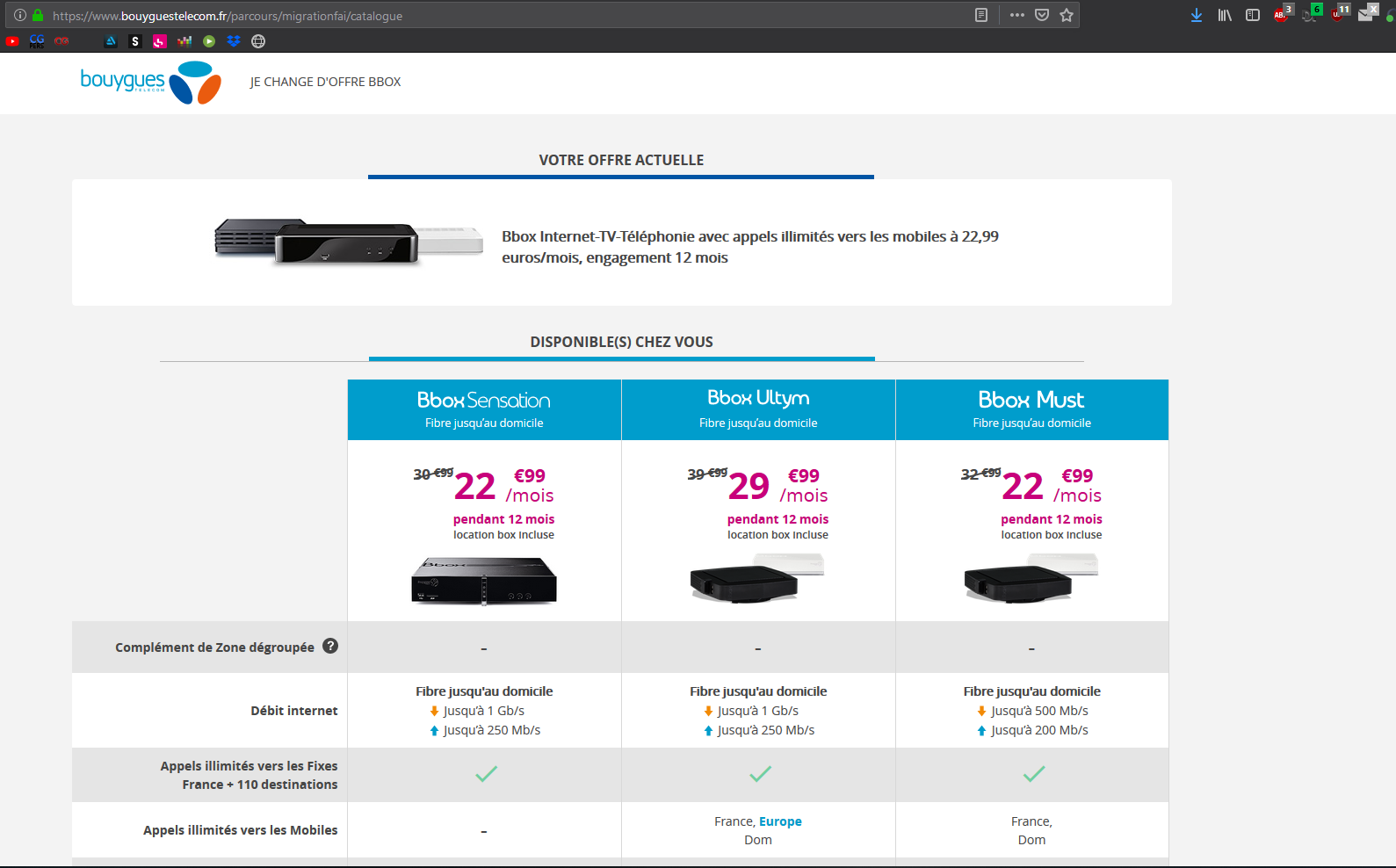The width and height of the screenshot is (1396, 868).
Task: Click the Bbox Must 22€99 price
Action: click(x=1052, y=486)
